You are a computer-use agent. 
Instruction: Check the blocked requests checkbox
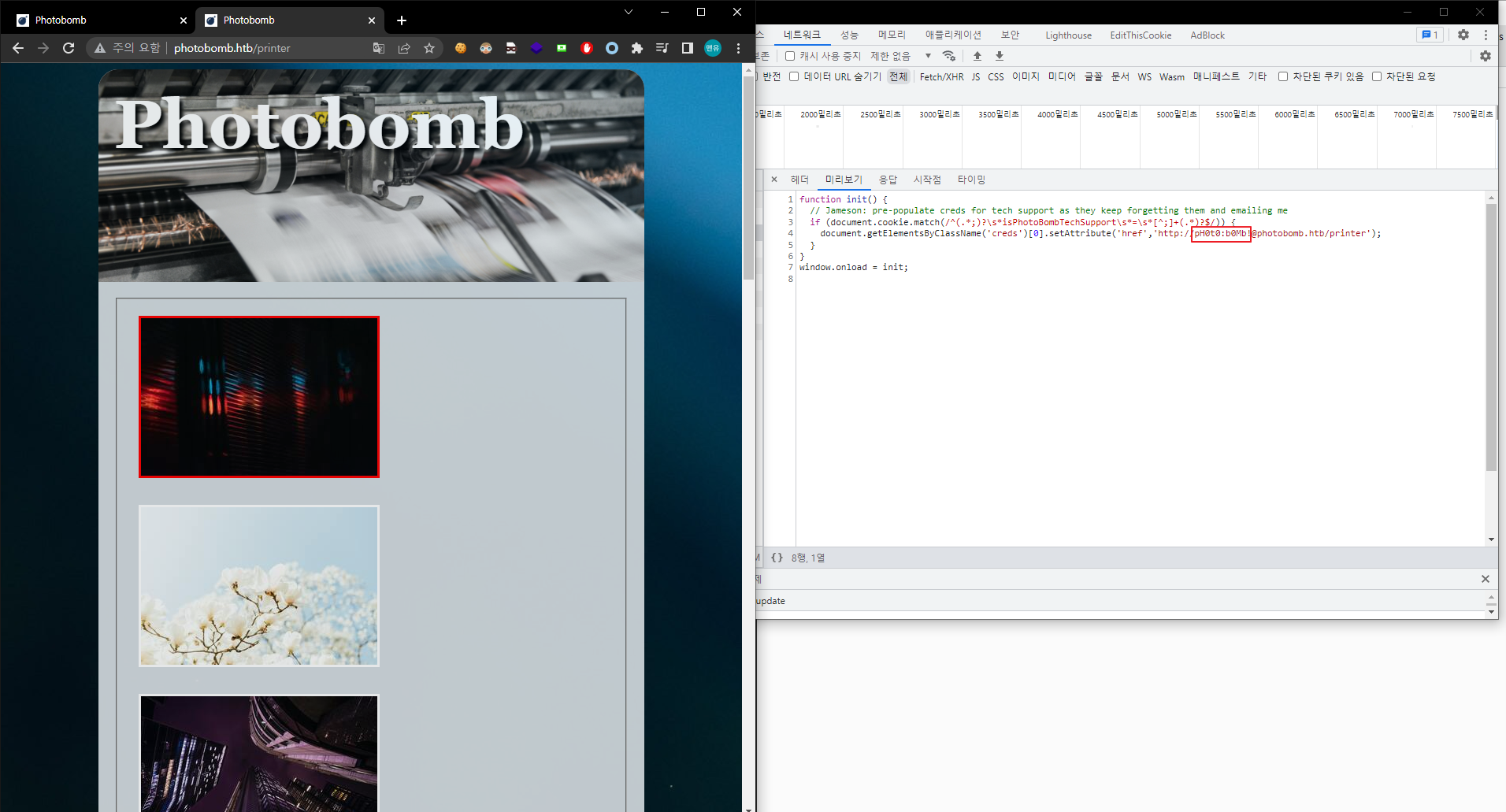pyautogui.click(x=1377, y=76)
